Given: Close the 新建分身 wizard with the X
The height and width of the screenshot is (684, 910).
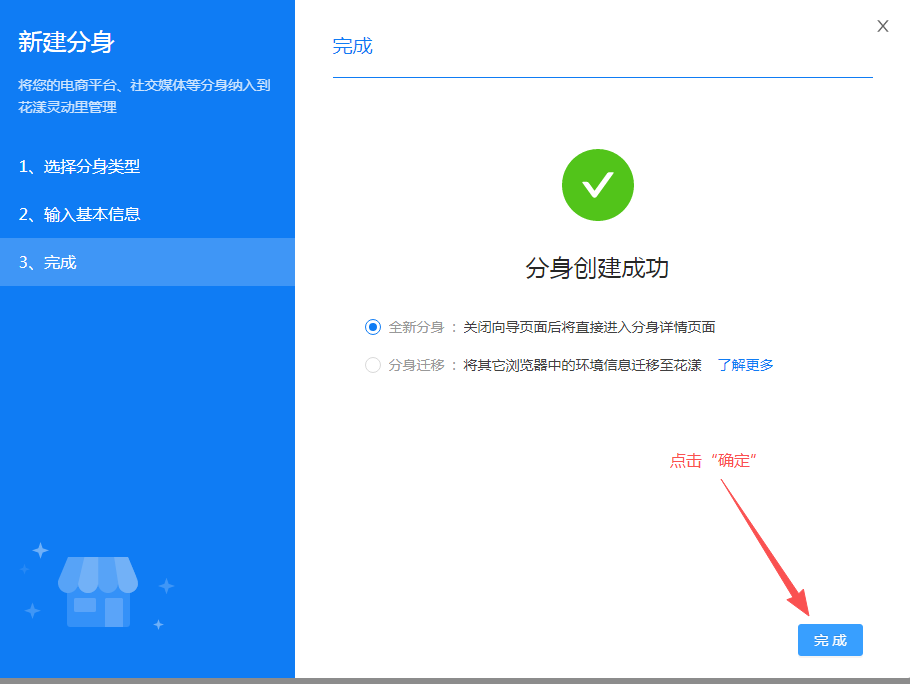Looking at the screenshot, I should (883, 26).
